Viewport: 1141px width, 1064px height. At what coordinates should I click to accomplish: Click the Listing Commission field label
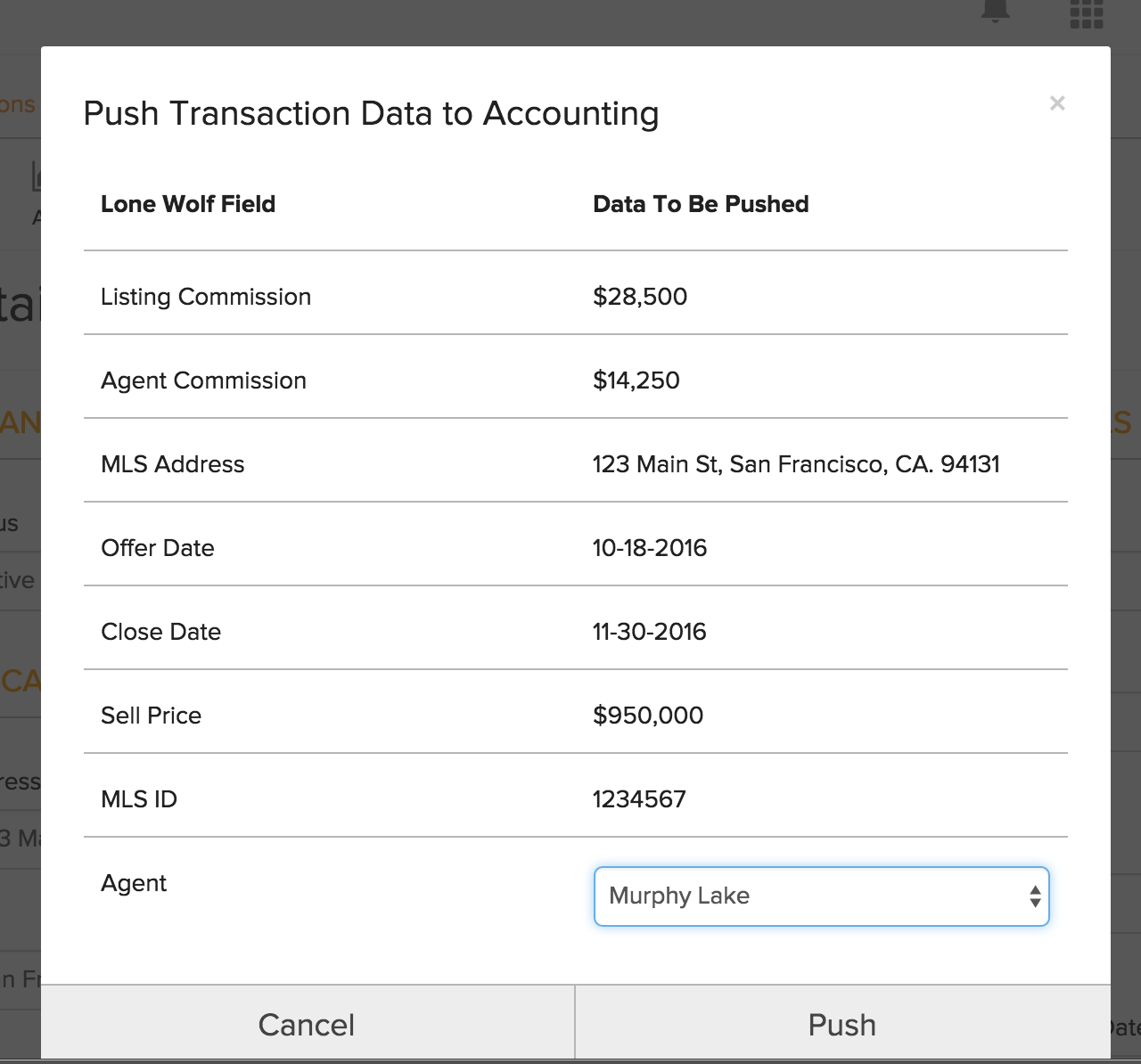pyautogui.click(x=206, y=297)
